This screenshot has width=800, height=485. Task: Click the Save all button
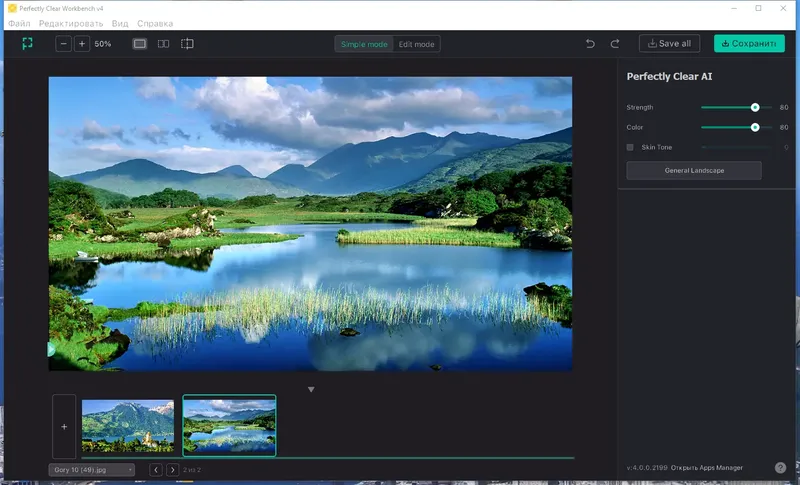[670, 44]
